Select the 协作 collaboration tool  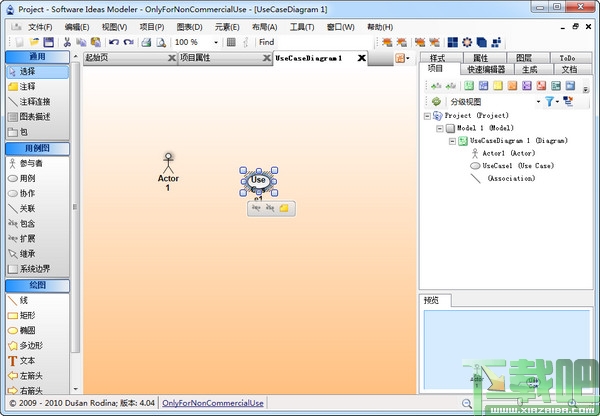(37, 193)
